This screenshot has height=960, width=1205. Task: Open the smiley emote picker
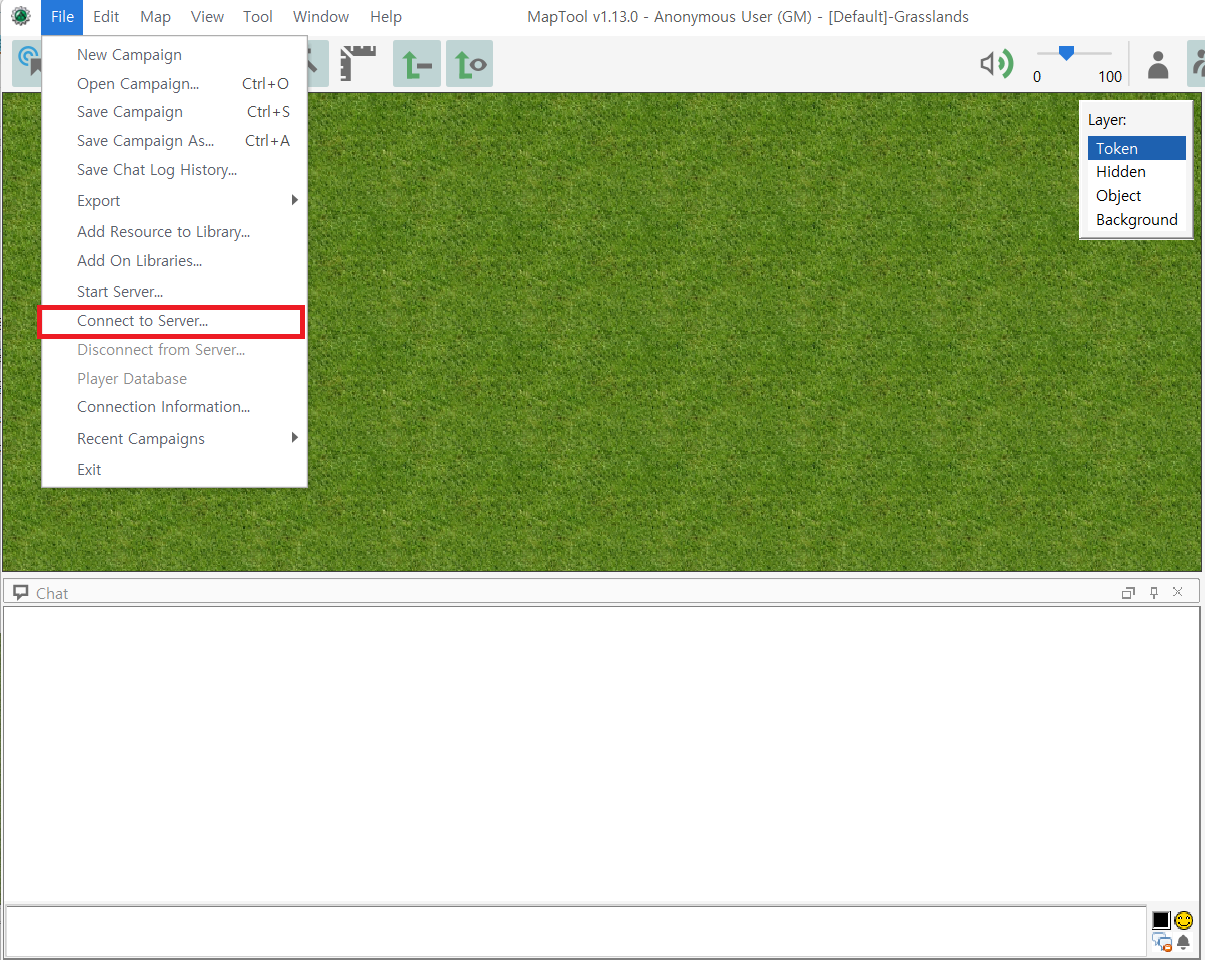(1184, 920)
